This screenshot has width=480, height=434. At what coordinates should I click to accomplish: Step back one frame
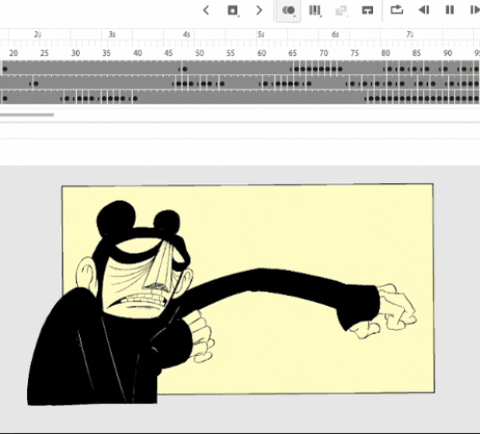click(424, 10)
